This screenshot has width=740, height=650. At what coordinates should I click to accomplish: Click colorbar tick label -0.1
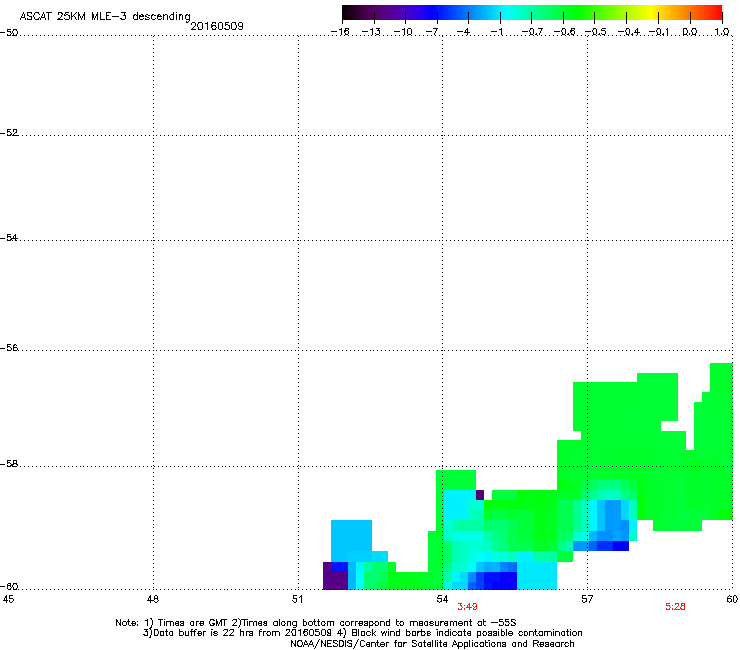tap(659, 32)
